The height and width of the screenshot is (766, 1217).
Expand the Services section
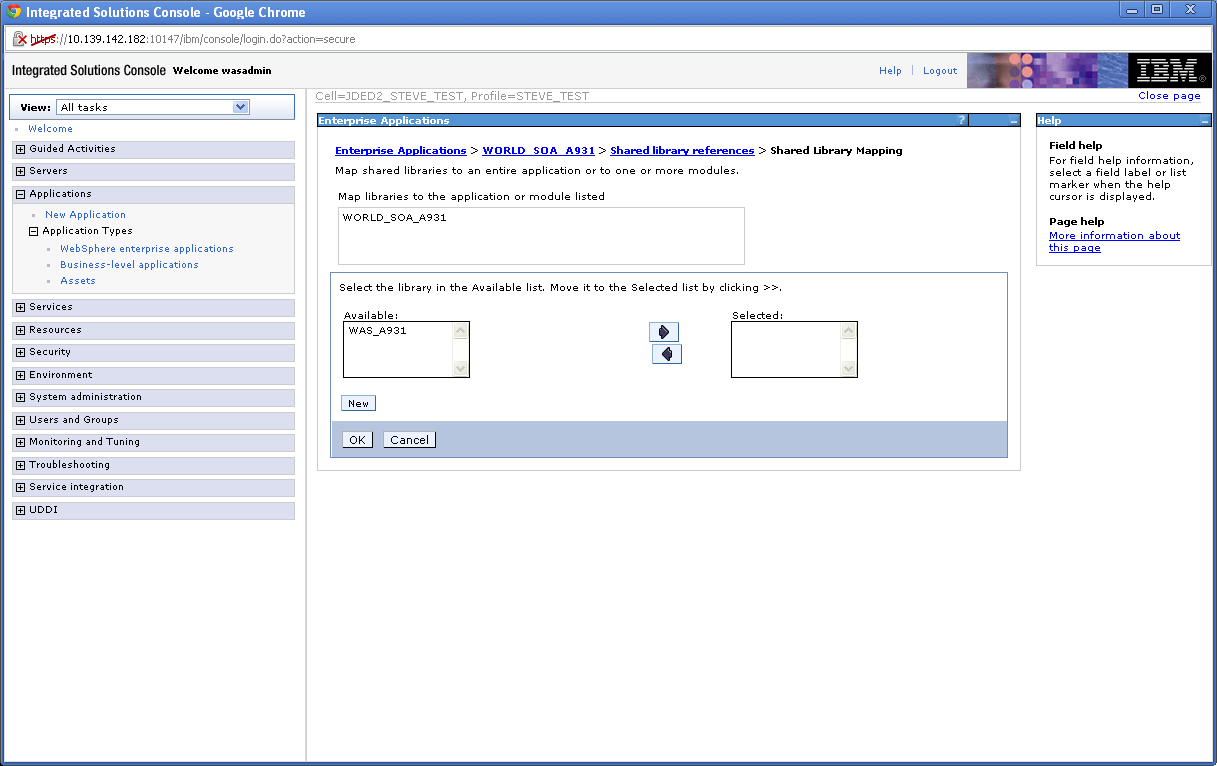click(x=20, y=307)
